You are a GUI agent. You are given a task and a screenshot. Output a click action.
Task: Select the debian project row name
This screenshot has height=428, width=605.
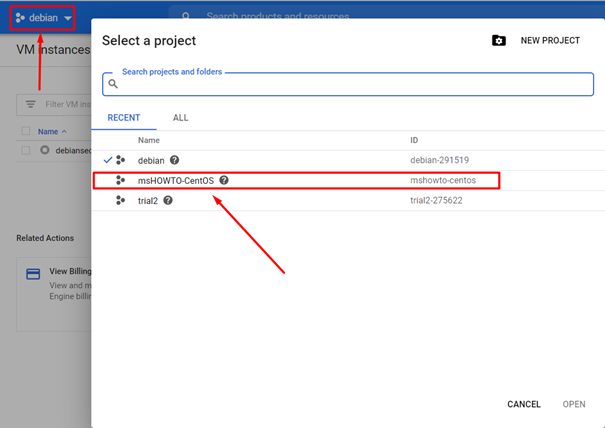pyautogui.click(x=151, y=160)
